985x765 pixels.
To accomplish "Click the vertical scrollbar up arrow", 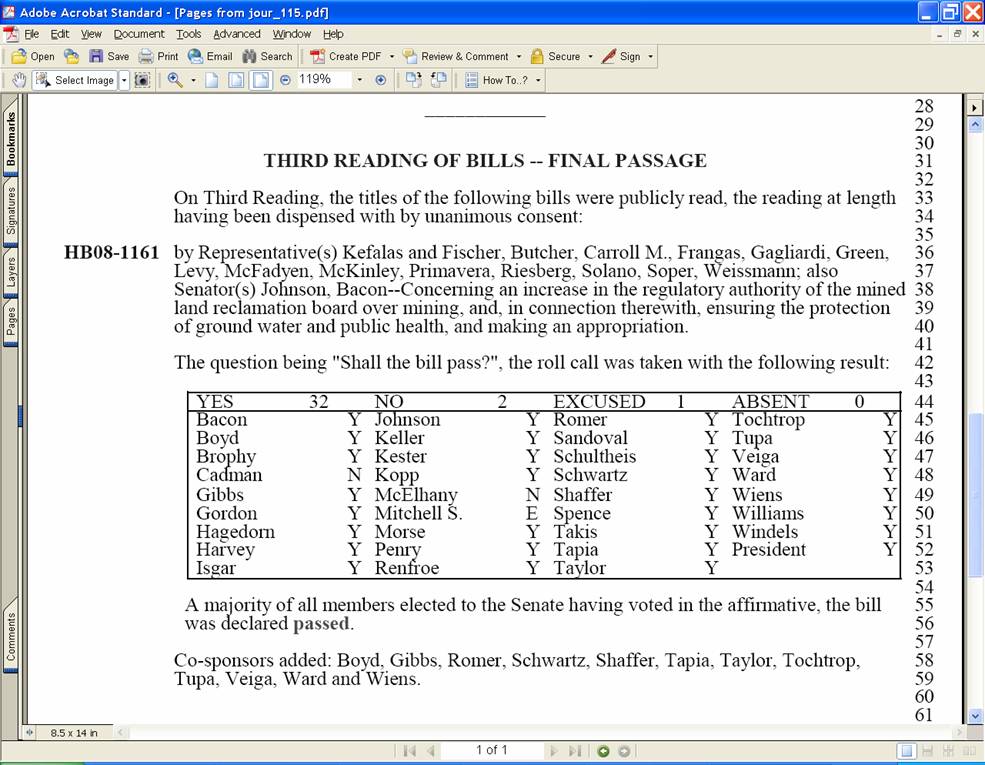I will click(x=974, y=124).
